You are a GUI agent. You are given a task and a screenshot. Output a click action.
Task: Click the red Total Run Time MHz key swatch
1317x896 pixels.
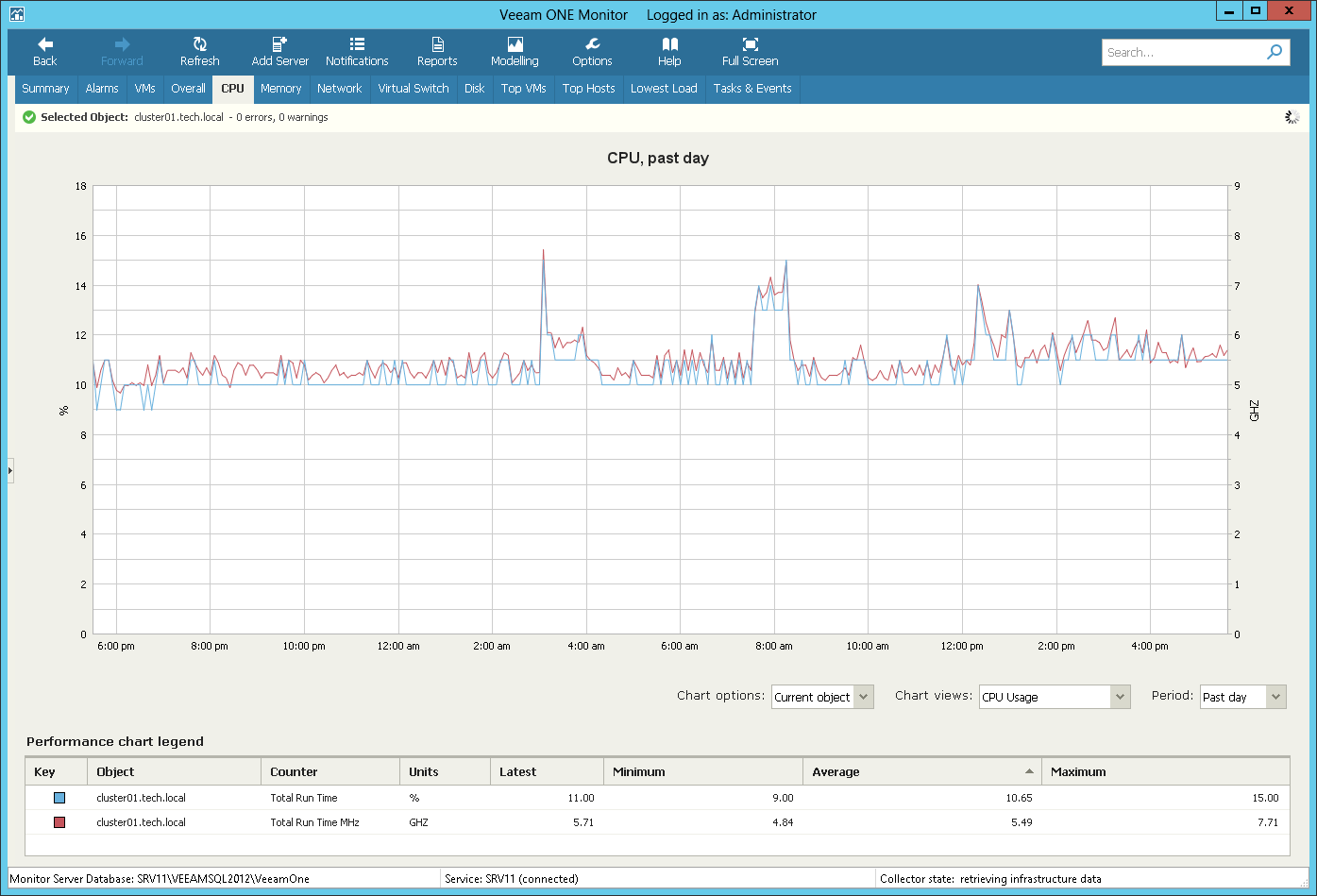59,822
